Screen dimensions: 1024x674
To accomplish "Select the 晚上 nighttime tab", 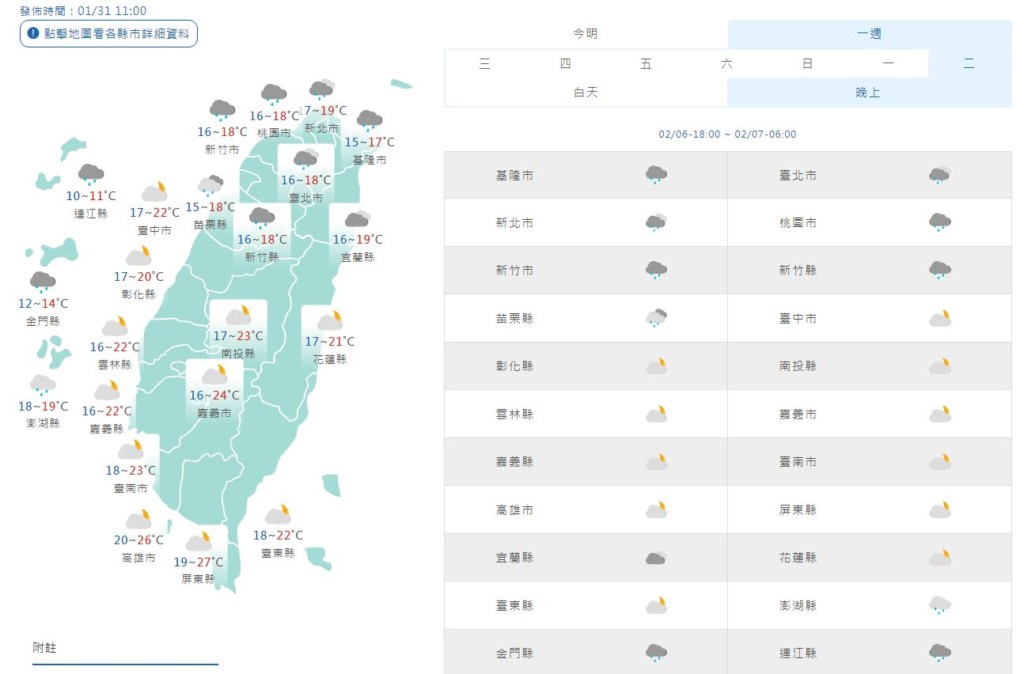I will [869, 92].
